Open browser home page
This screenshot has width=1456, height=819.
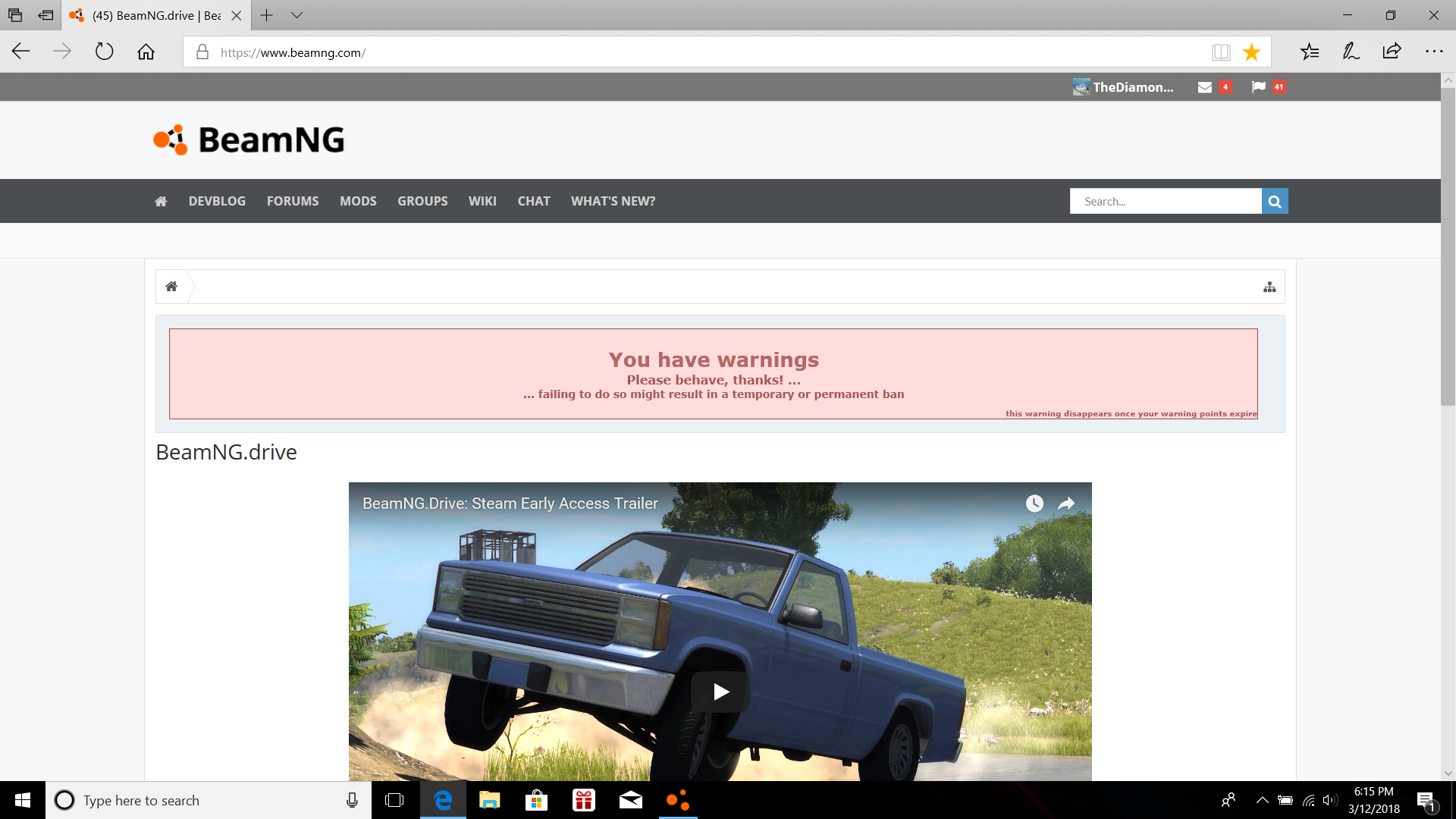click(x=146, y=52)
